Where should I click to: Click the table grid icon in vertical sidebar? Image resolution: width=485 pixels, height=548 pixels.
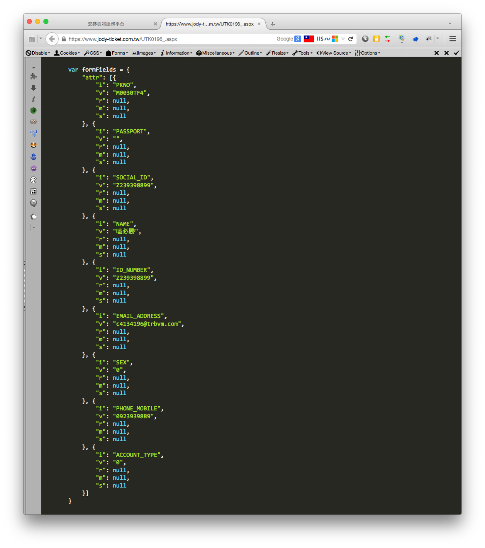click(x=34, y=192)
